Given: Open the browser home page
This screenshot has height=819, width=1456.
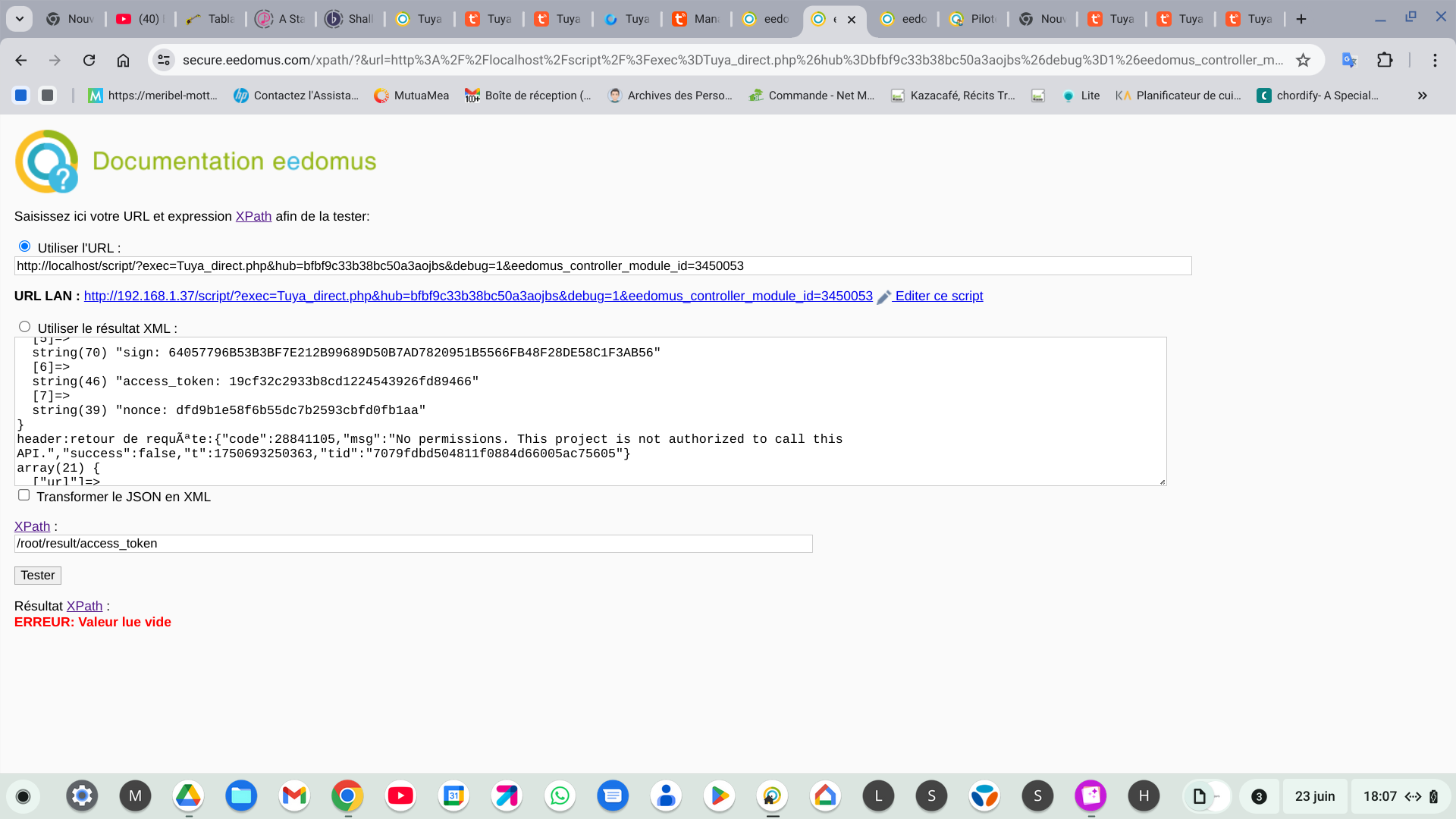Looking at the screenshot, I should coord(123,60).
